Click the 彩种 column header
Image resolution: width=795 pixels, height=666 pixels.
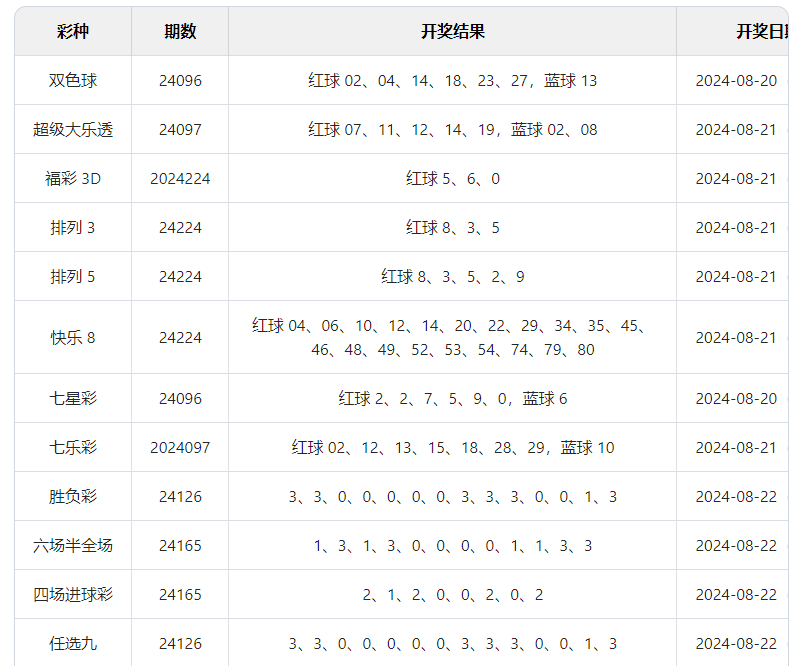(x=73, y=32)
